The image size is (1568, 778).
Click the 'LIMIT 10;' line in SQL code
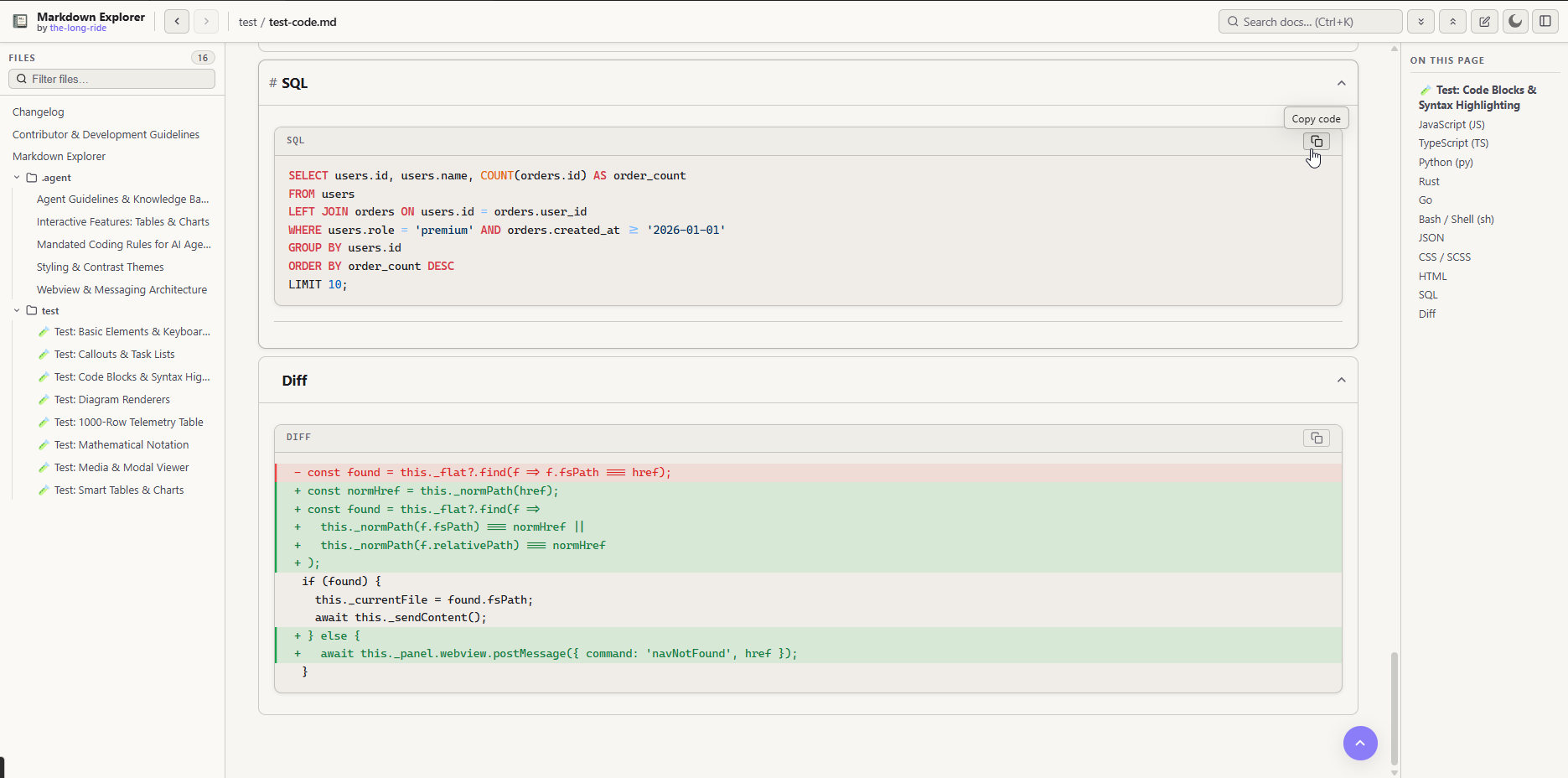click(318, 285)
